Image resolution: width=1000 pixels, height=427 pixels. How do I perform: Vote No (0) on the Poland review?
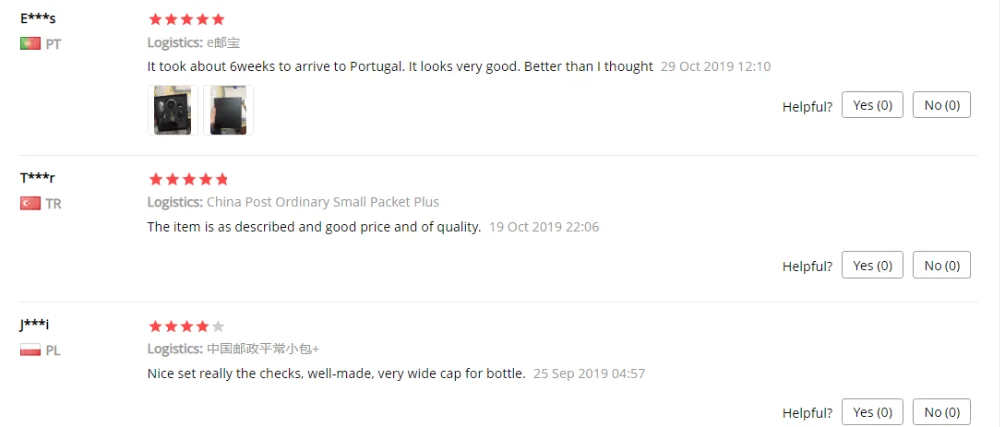942,412
